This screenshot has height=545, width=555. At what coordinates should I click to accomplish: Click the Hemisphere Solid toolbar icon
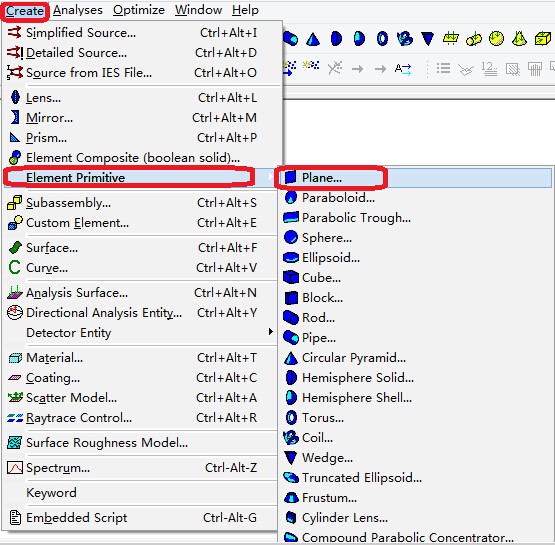tap(336, 39)
